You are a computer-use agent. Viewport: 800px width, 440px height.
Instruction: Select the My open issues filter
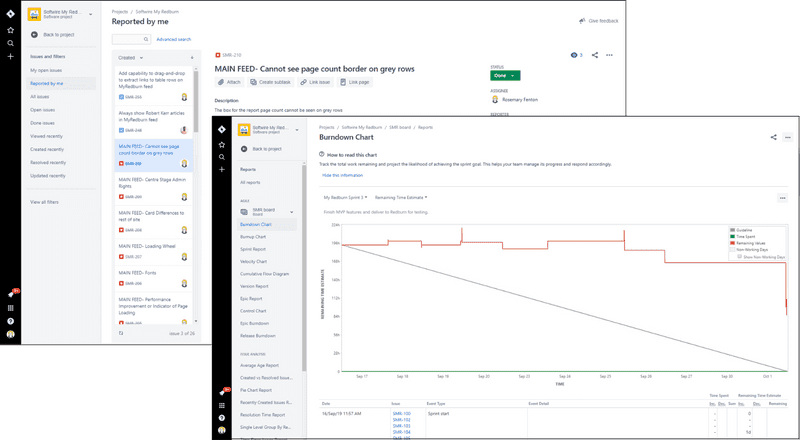[x=46, y=71]
